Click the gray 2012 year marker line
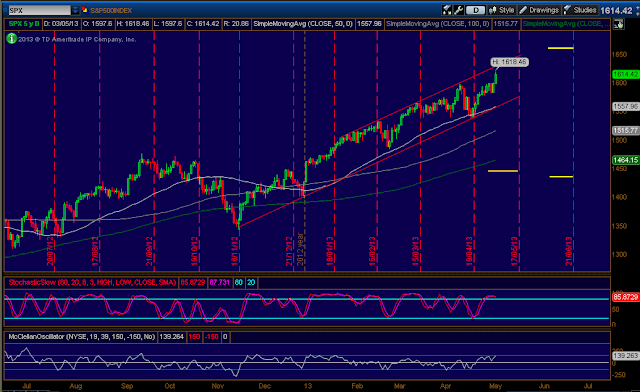Image resolution: width=640 pixels, height=392 pixels. pyautogui.click(x=304, y=151)
